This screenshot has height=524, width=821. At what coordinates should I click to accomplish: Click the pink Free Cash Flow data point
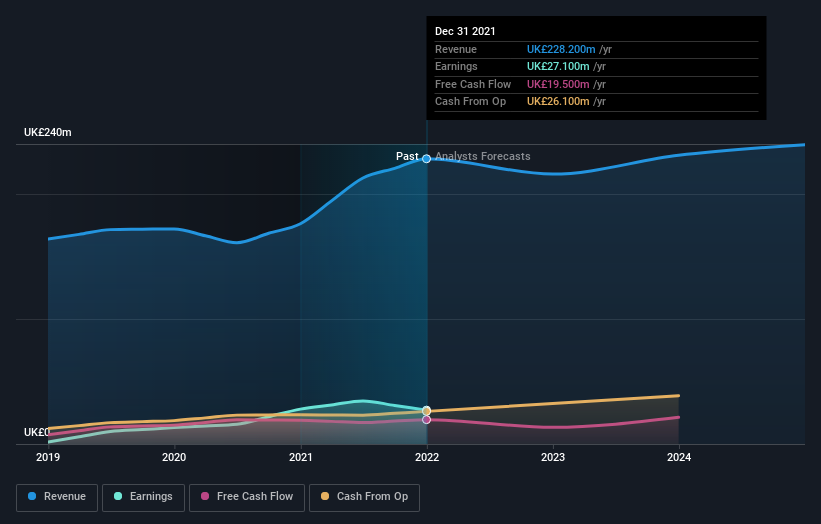[x=427, y=419]
